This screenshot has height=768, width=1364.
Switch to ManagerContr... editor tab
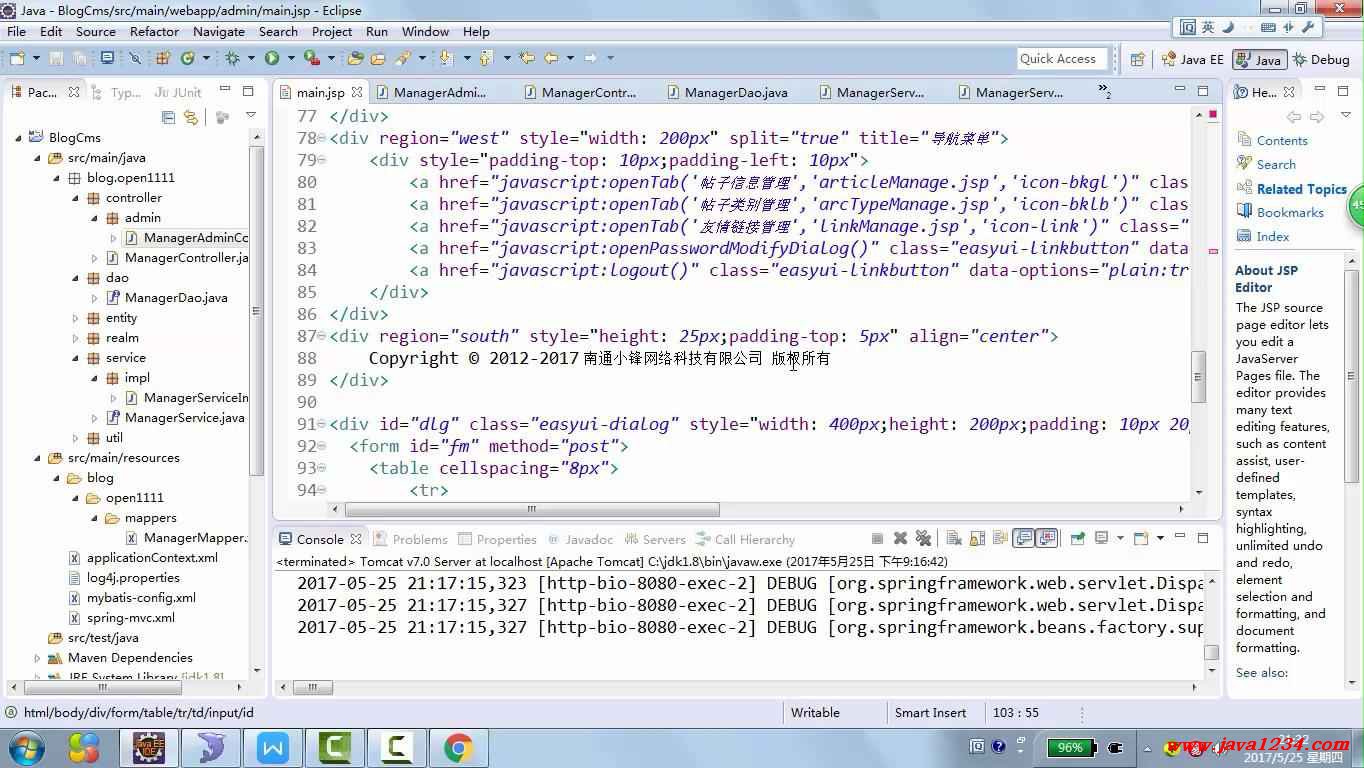click(x=580, y=92)
